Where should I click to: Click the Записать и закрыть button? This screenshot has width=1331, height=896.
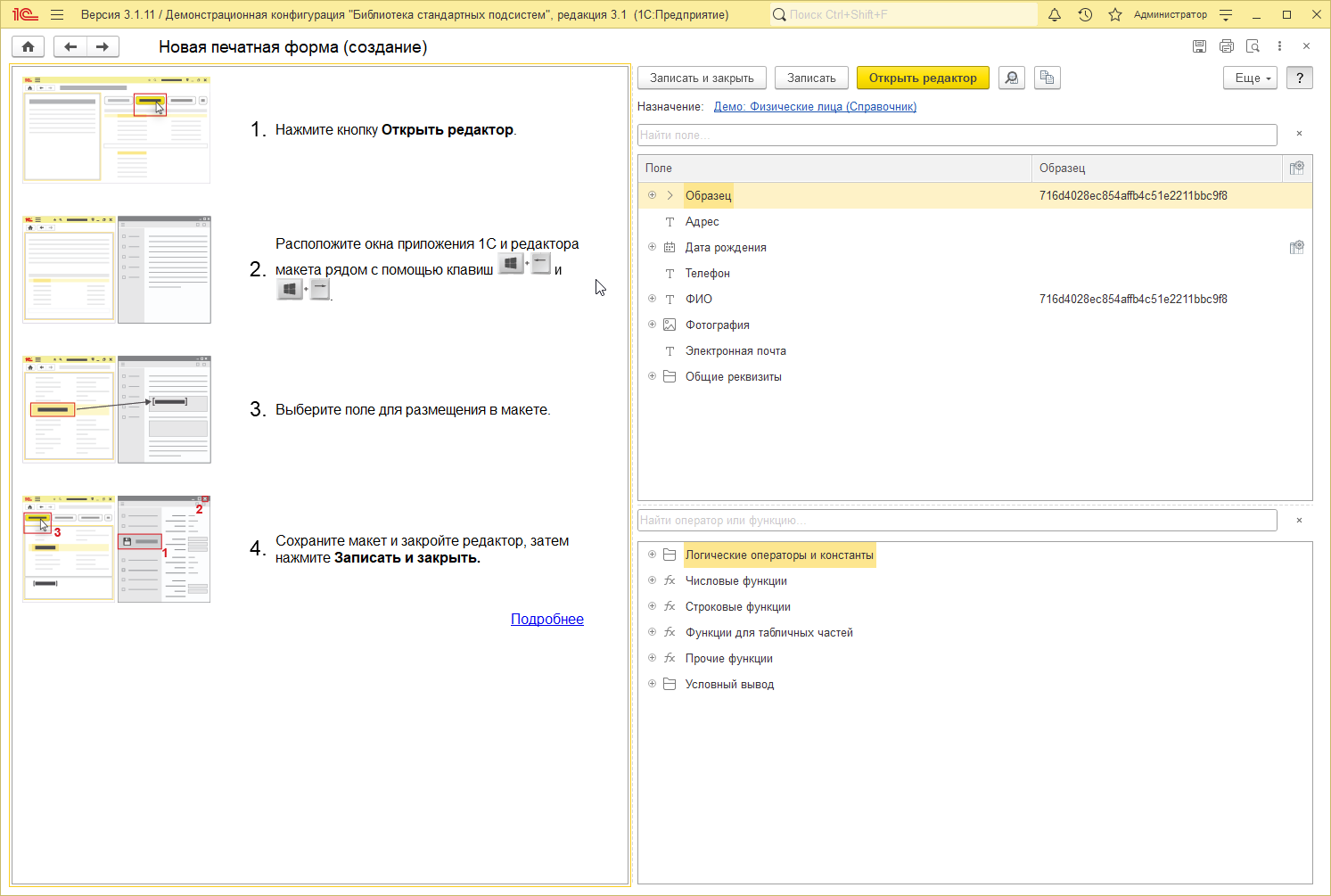tap(702, 78)
